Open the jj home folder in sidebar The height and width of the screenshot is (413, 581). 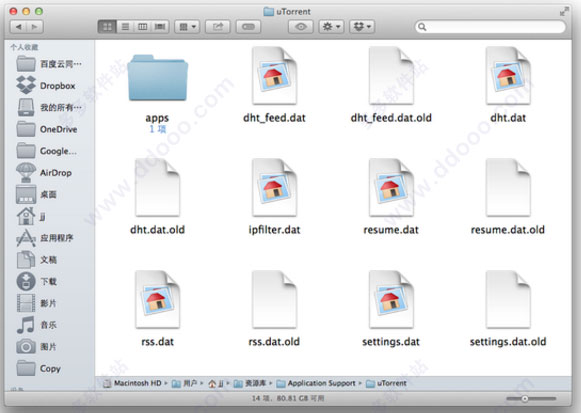[x=31, y=216]
